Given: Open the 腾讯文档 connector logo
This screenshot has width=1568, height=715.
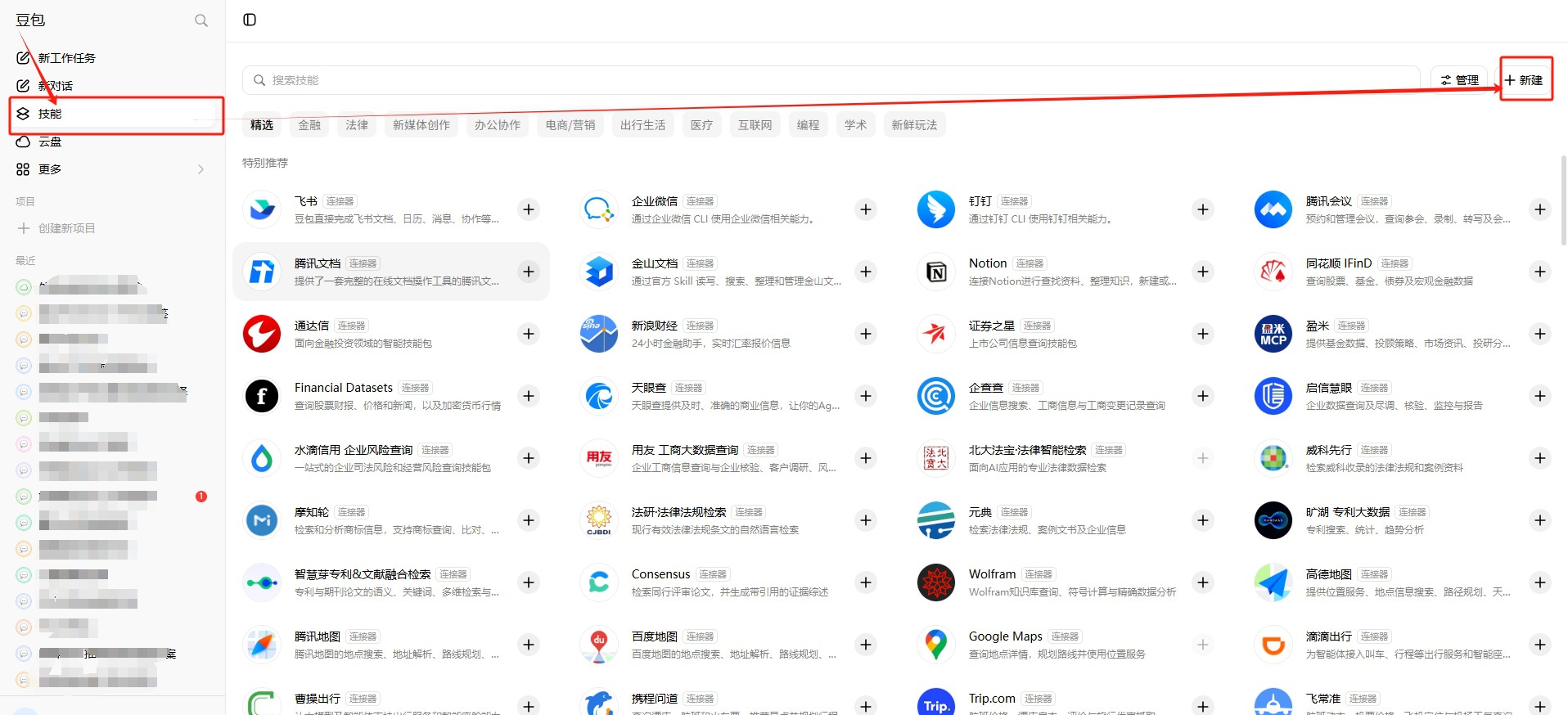Looking at the screenshot, I should [x=262, y=272].
